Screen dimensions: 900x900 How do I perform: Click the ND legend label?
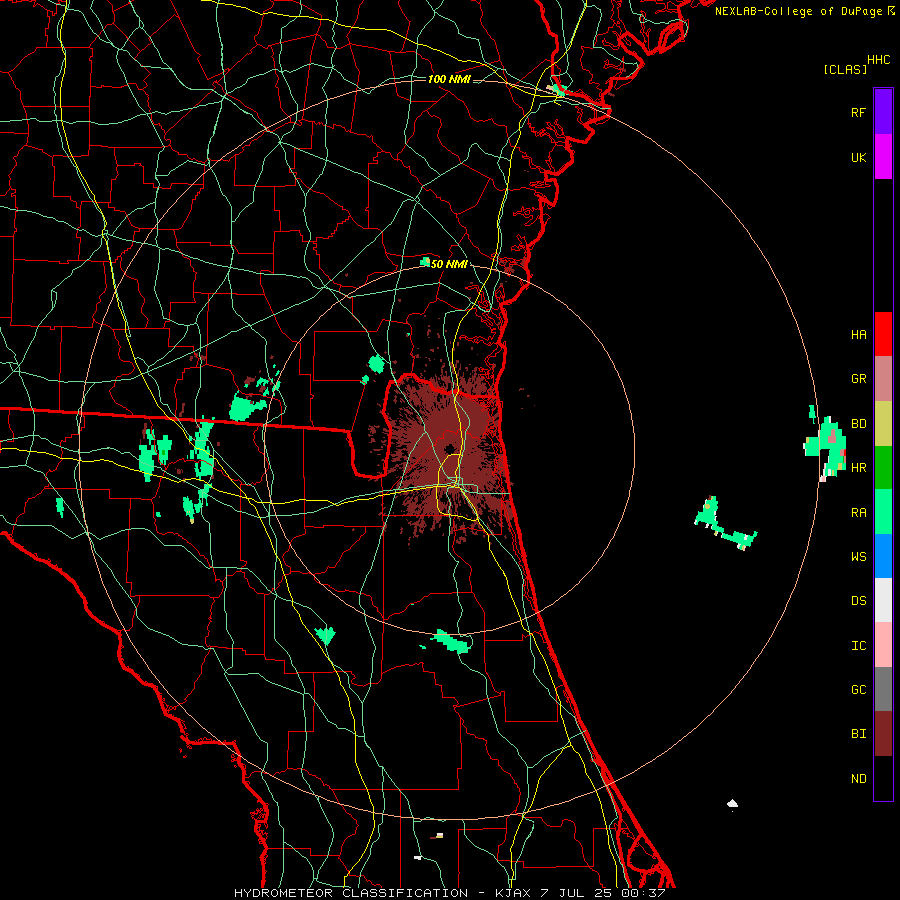pos(858,779)
